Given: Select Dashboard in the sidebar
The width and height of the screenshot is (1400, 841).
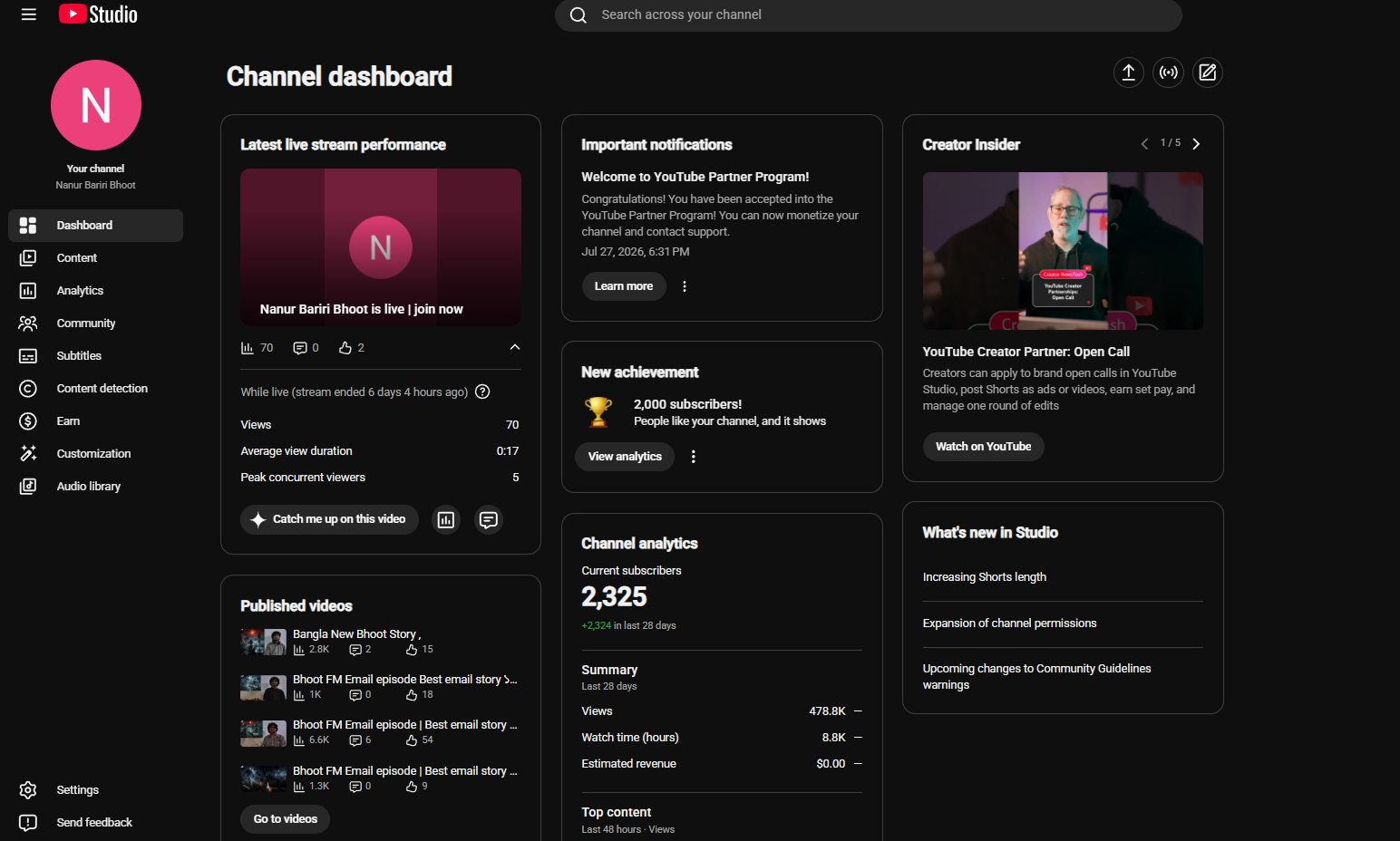Looking at the screenshot, I should pos(95,226).
